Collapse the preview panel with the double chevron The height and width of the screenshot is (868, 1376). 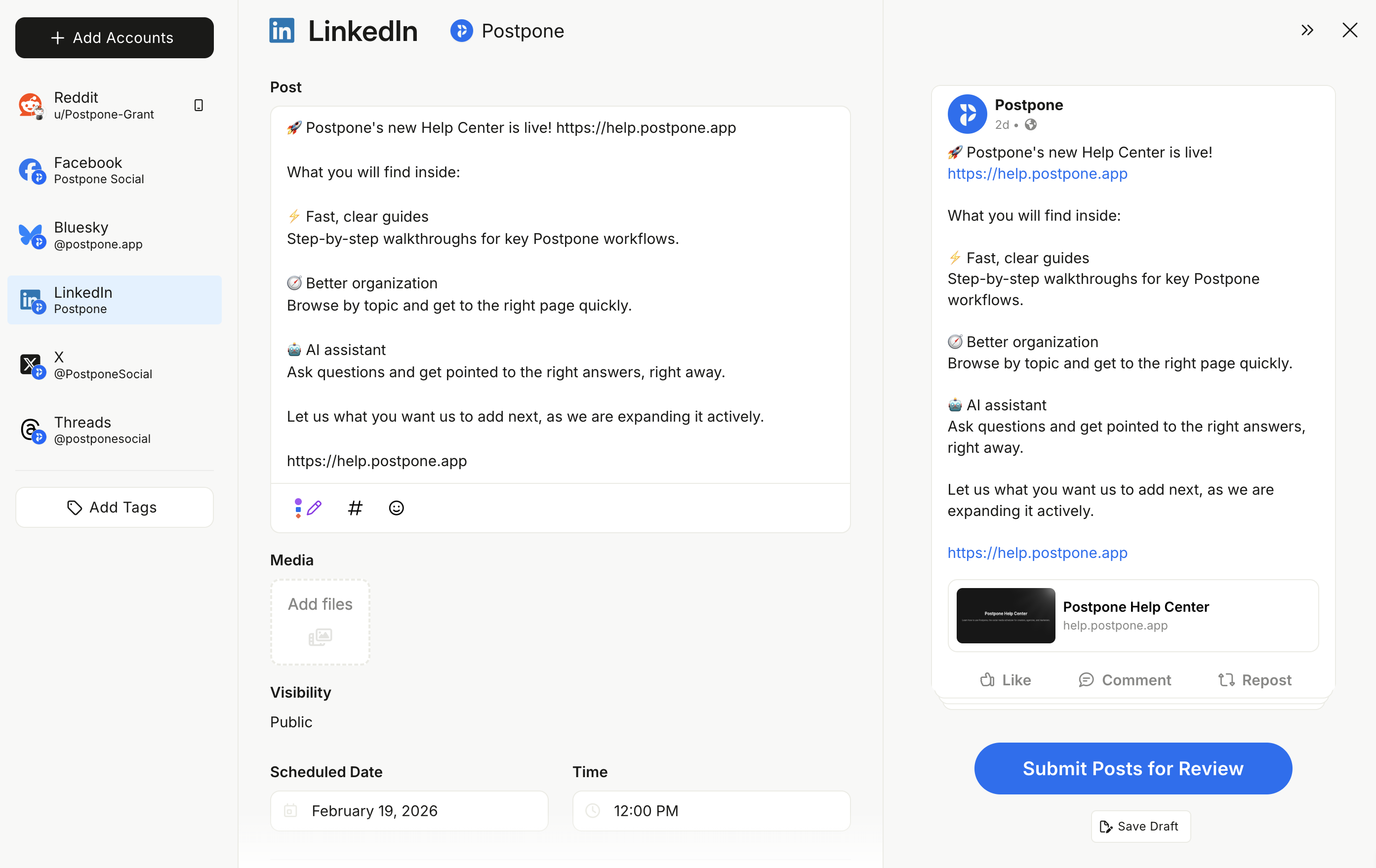point(1307,30)
